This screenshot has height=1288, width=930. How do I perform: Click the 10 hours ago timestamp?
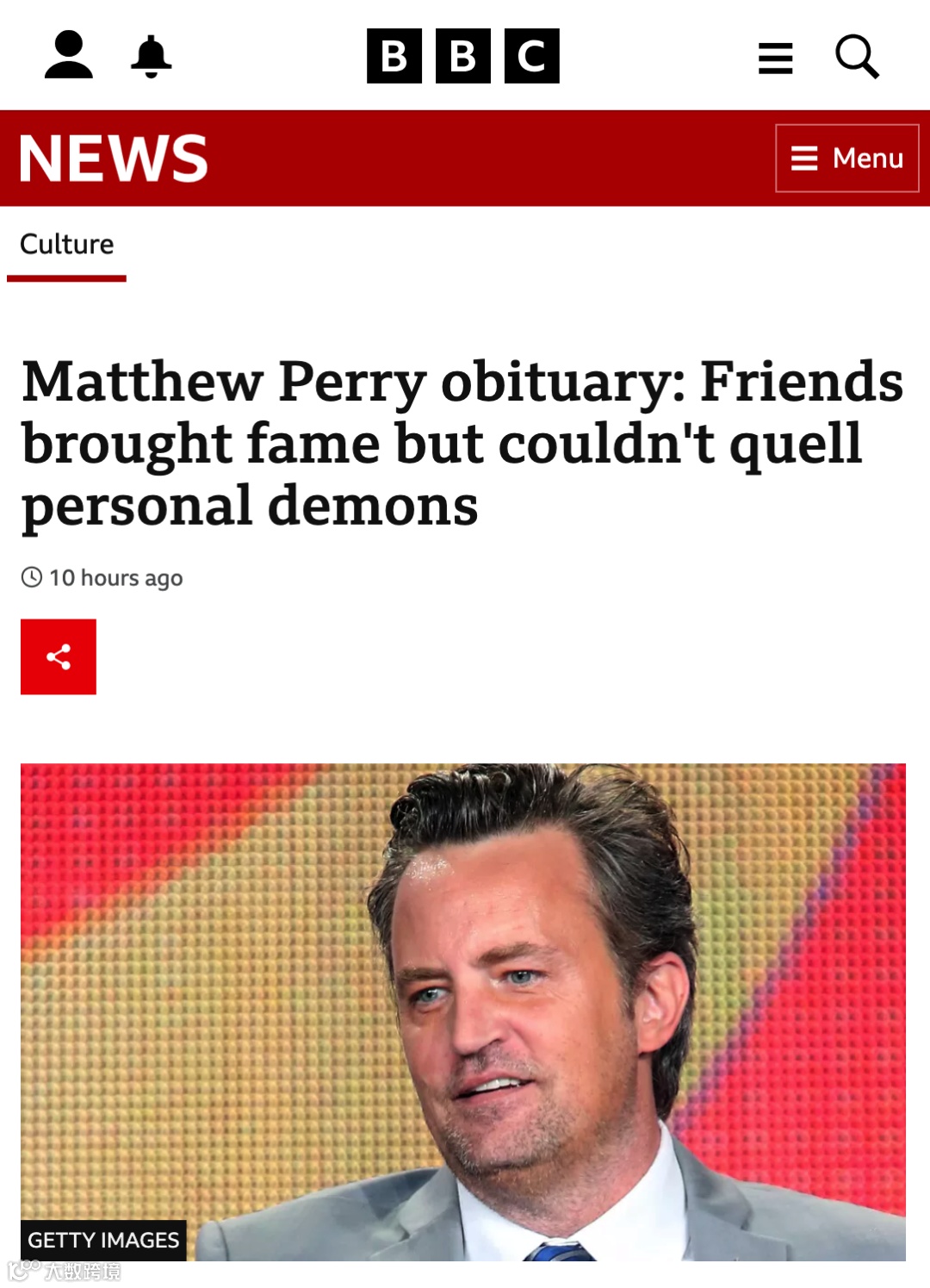coord(115,577)
